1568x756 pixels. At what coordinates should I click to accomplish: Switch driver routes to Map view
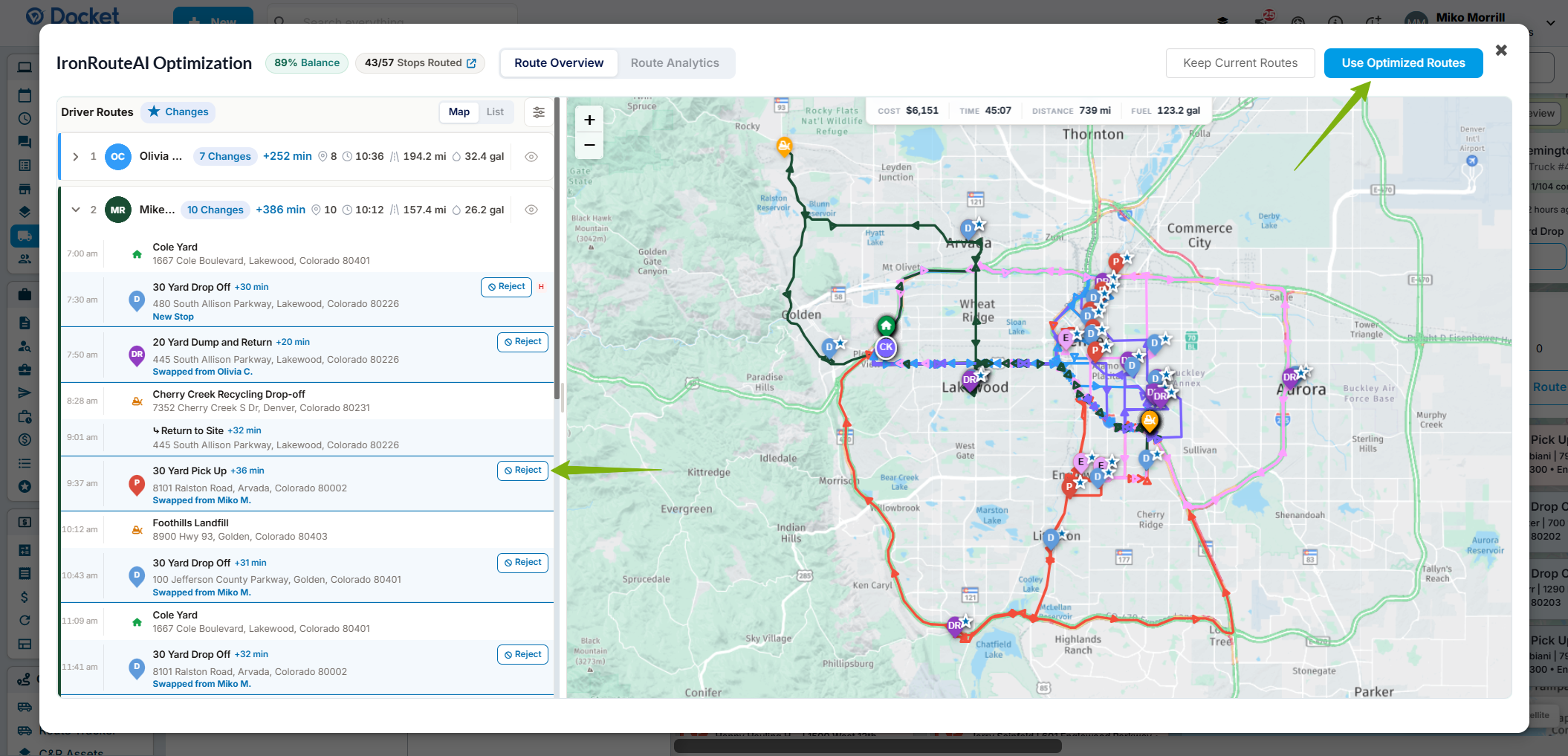point(459,112)
